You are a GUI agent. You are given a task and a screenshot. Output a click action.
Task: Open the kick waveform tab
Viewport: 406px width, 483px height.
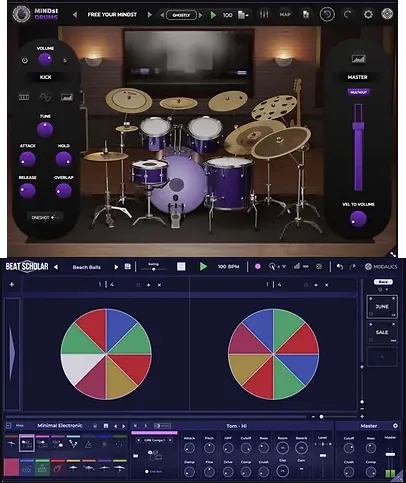click(x=45, y=97)
